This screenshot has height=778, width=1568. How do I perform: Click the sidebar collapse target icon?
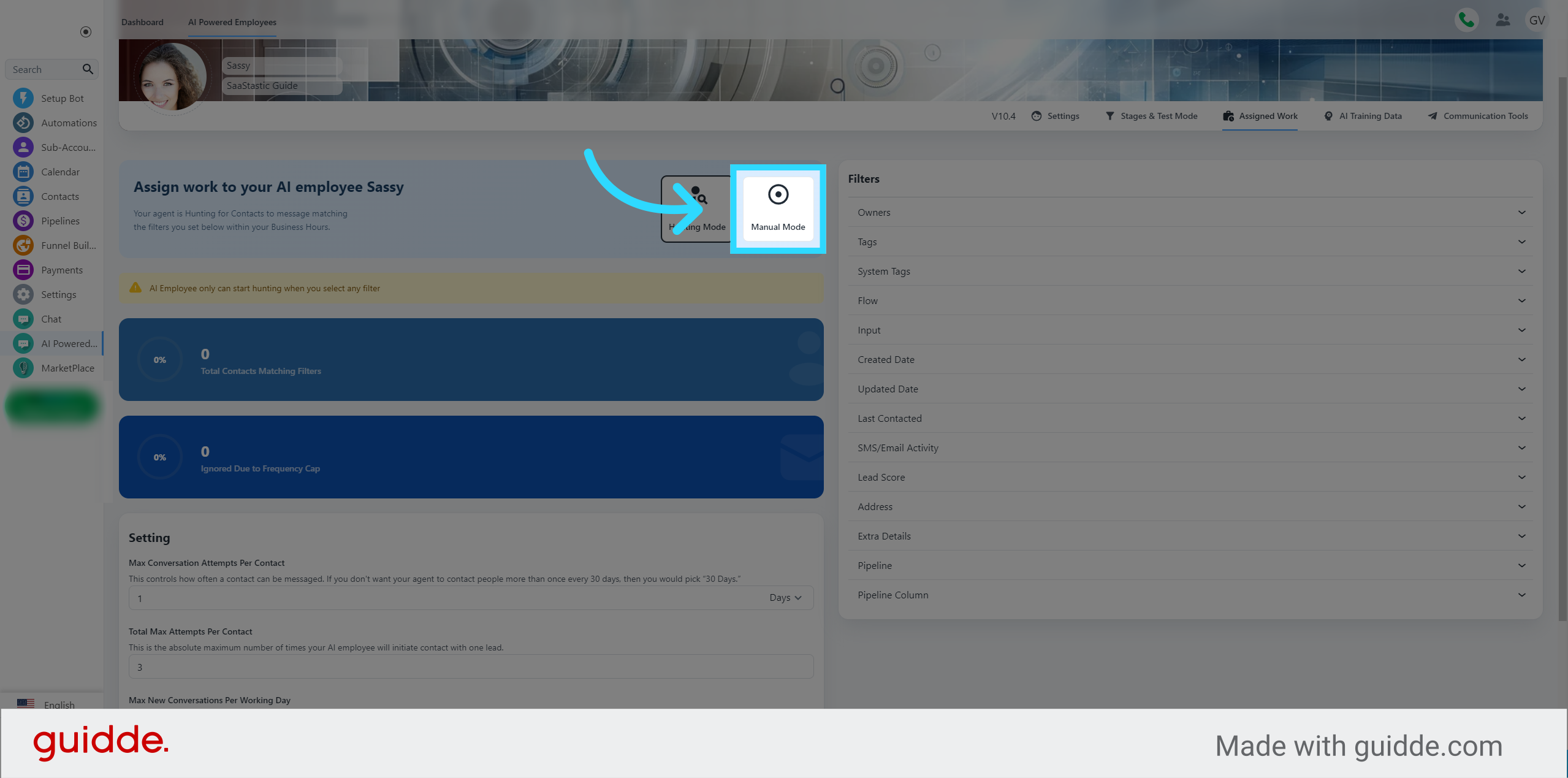tap(86, 32)
